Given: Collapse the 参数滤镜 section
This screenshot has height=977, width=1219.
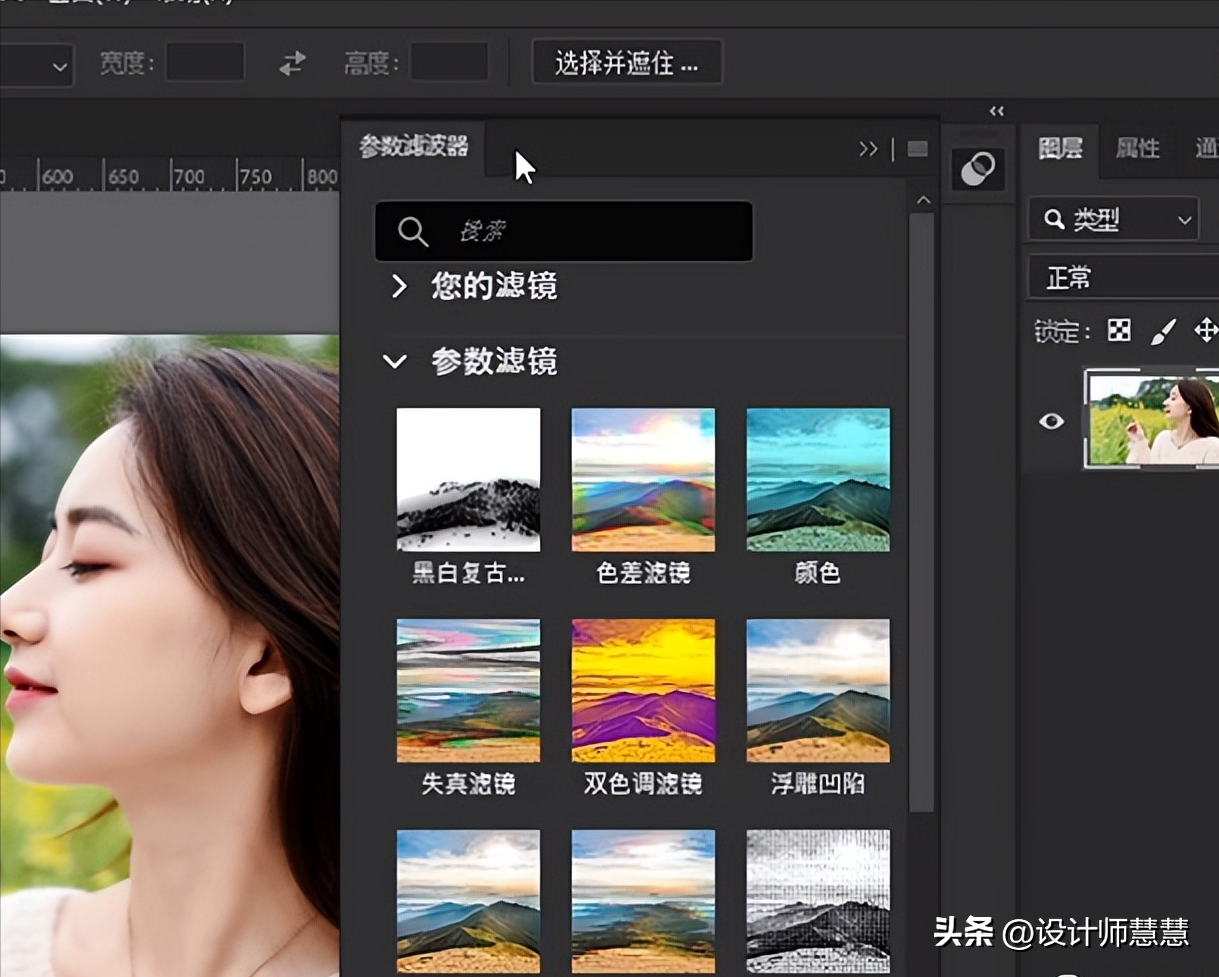Looking at the screenshot, I should (x=395, y=361).
